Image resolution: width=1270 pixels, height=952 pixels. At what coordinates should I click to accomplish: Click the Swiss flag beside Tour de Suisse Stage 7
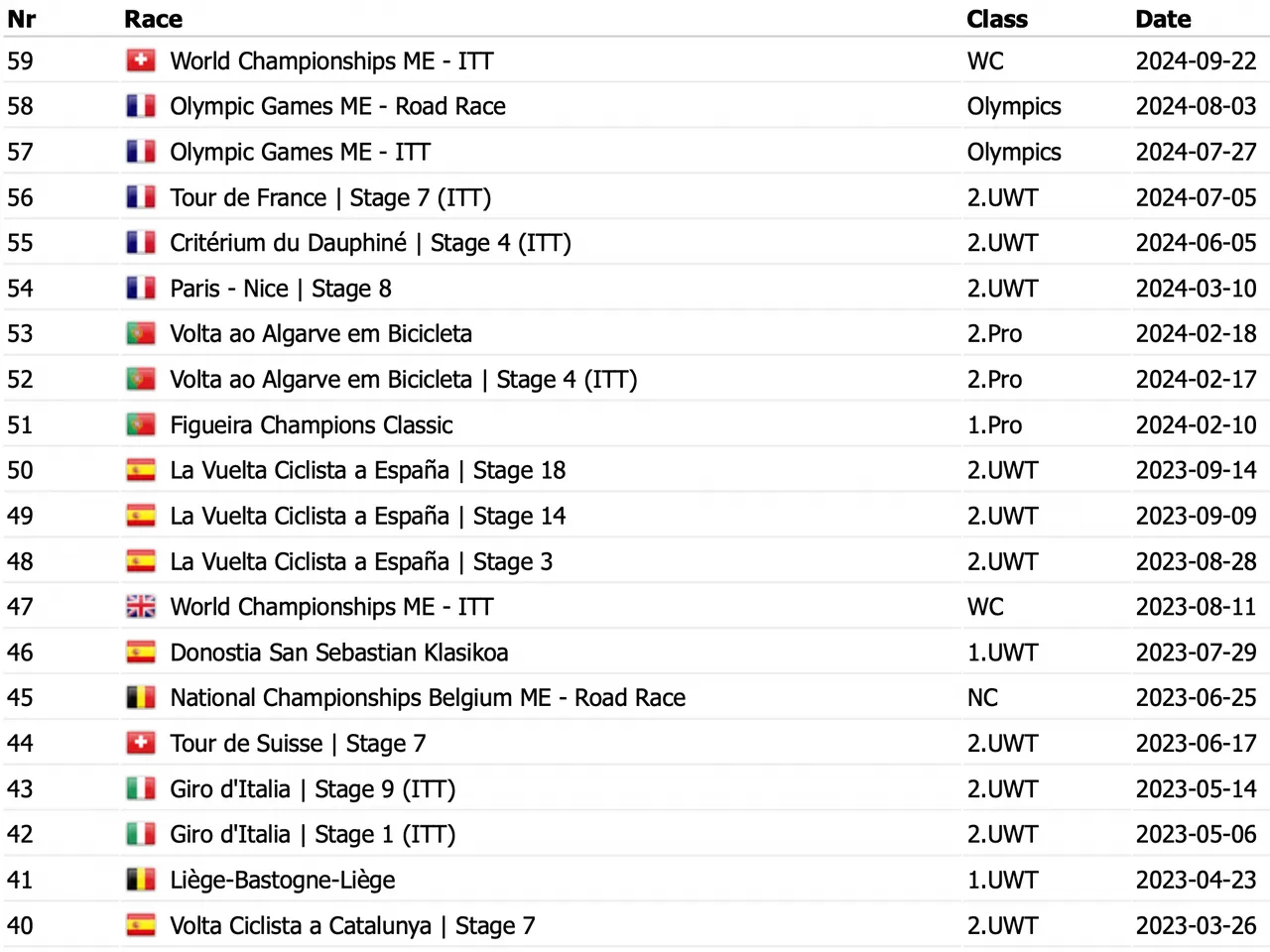click(141, 744)
